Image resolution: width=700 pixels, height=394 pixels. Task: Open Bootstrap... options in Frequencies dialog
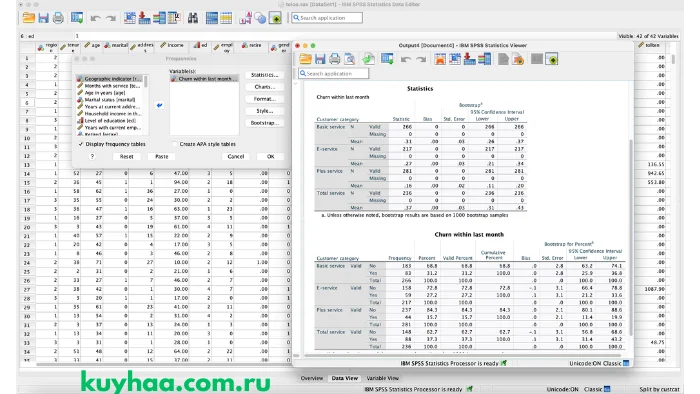pos(264,123)
